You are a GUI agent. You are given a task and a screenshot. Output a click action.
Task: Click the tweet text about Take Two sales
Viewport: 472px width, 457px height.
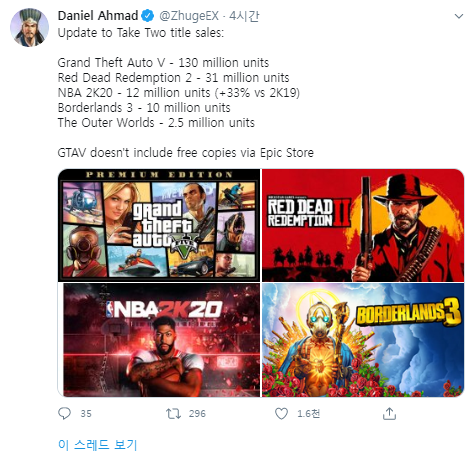click(x=141, y=33)
